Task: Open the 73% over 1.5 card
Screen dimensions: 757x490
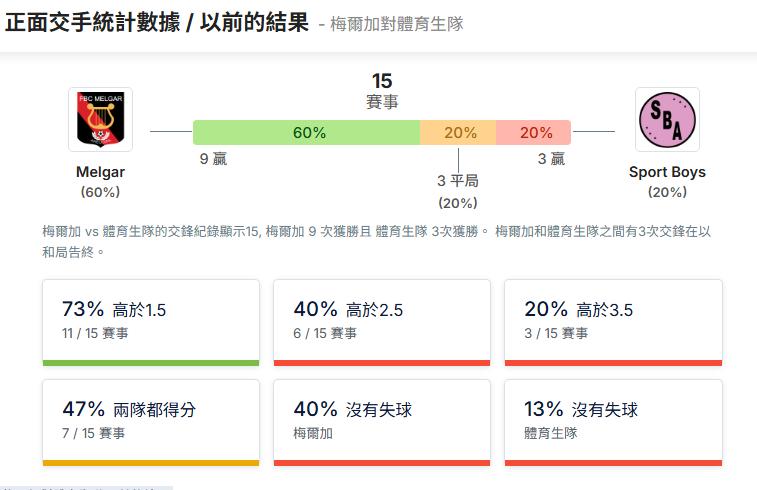Action: click(x=151, y=322)
